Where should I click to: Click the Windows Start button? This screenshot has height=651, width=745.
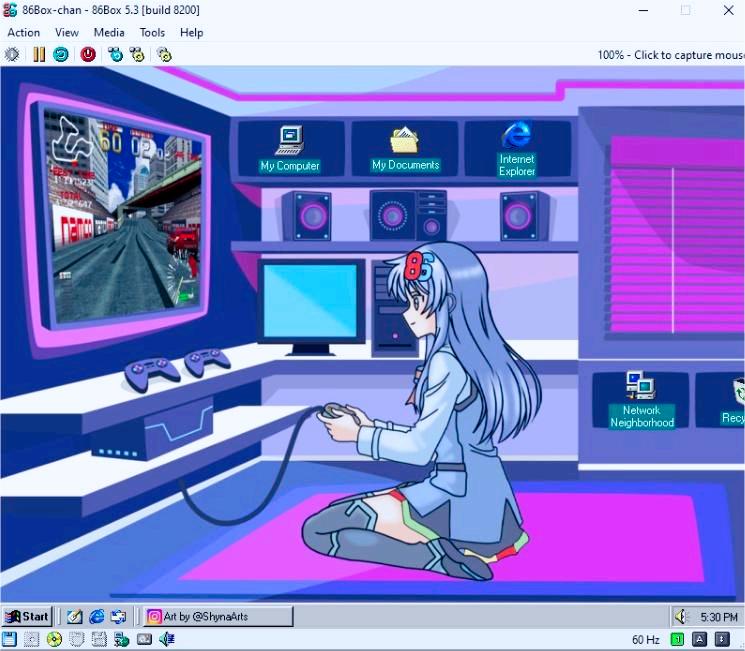(x=27, y=617)
